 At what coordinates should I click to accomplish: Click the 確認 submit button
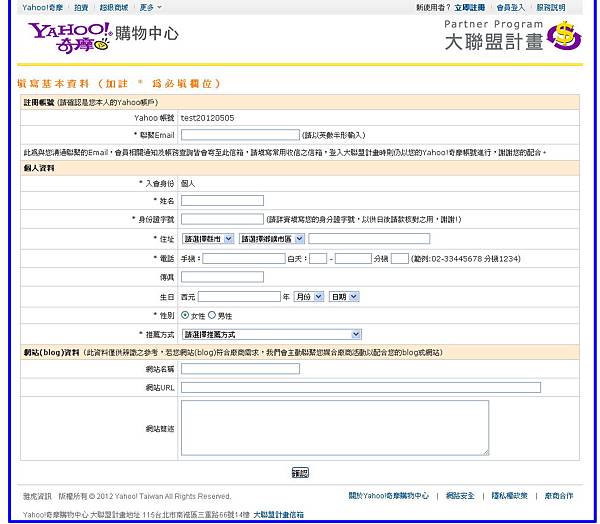click(300, 473)
